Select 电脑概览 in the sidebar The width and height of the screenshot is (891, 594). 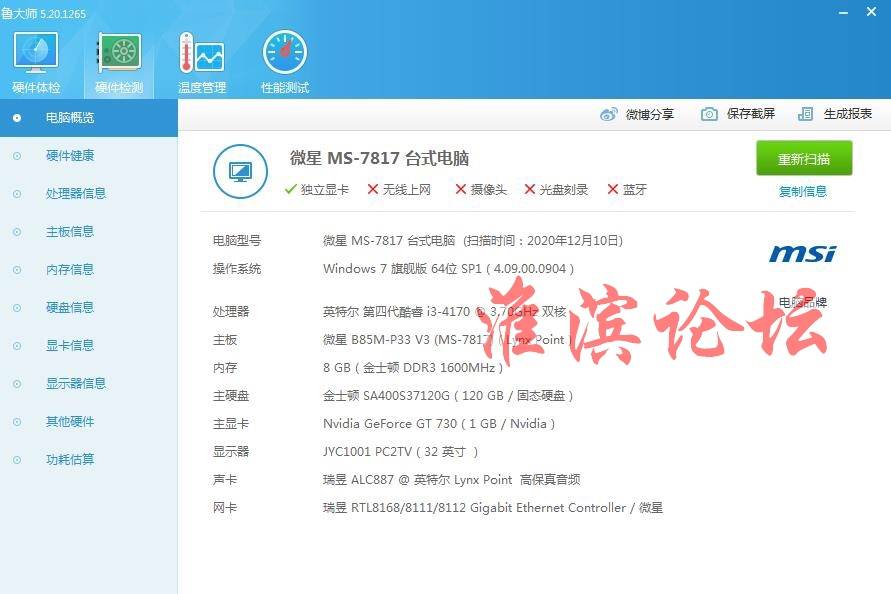click(x=89, y=118)
